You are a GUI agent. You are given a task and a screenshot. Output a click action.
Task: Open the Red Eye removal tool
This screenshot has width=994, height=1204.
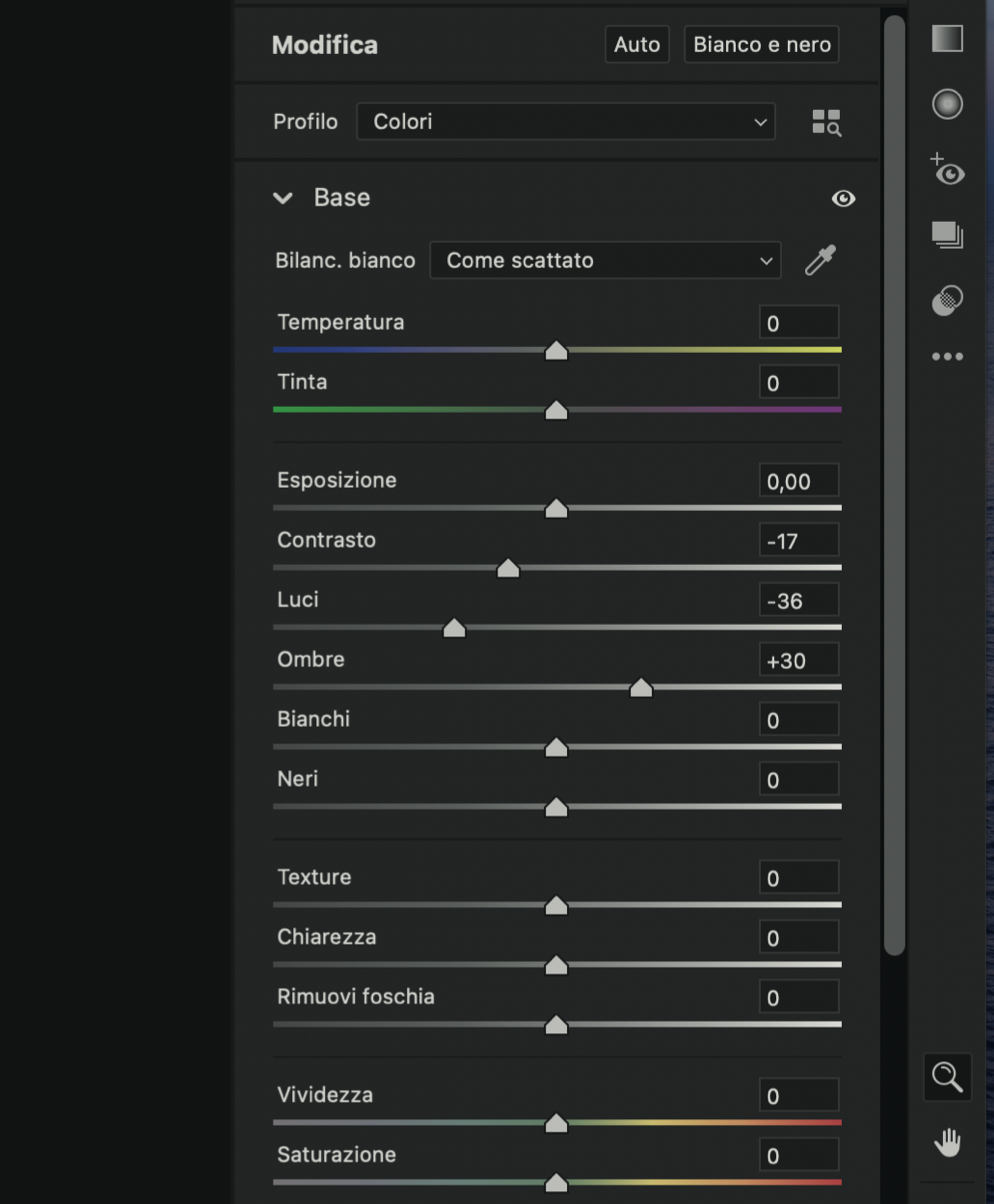[x=947, y=170]
